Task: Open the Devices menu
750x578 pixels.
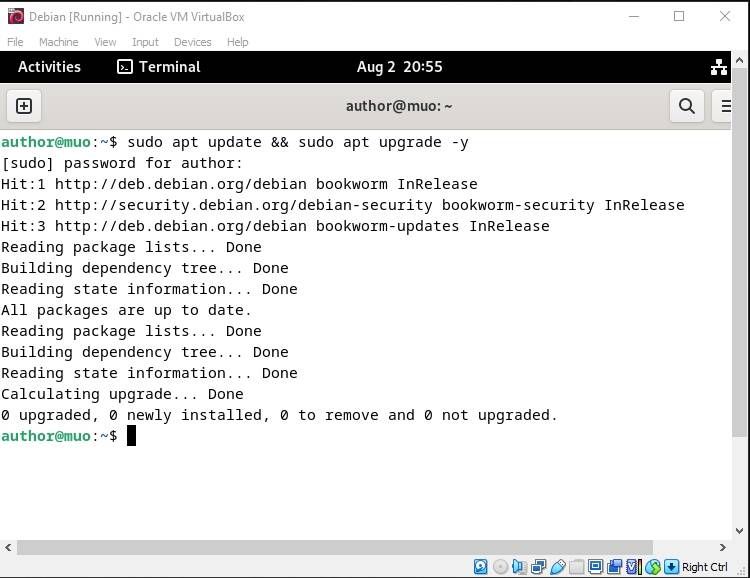Action: tap(192, 42)
